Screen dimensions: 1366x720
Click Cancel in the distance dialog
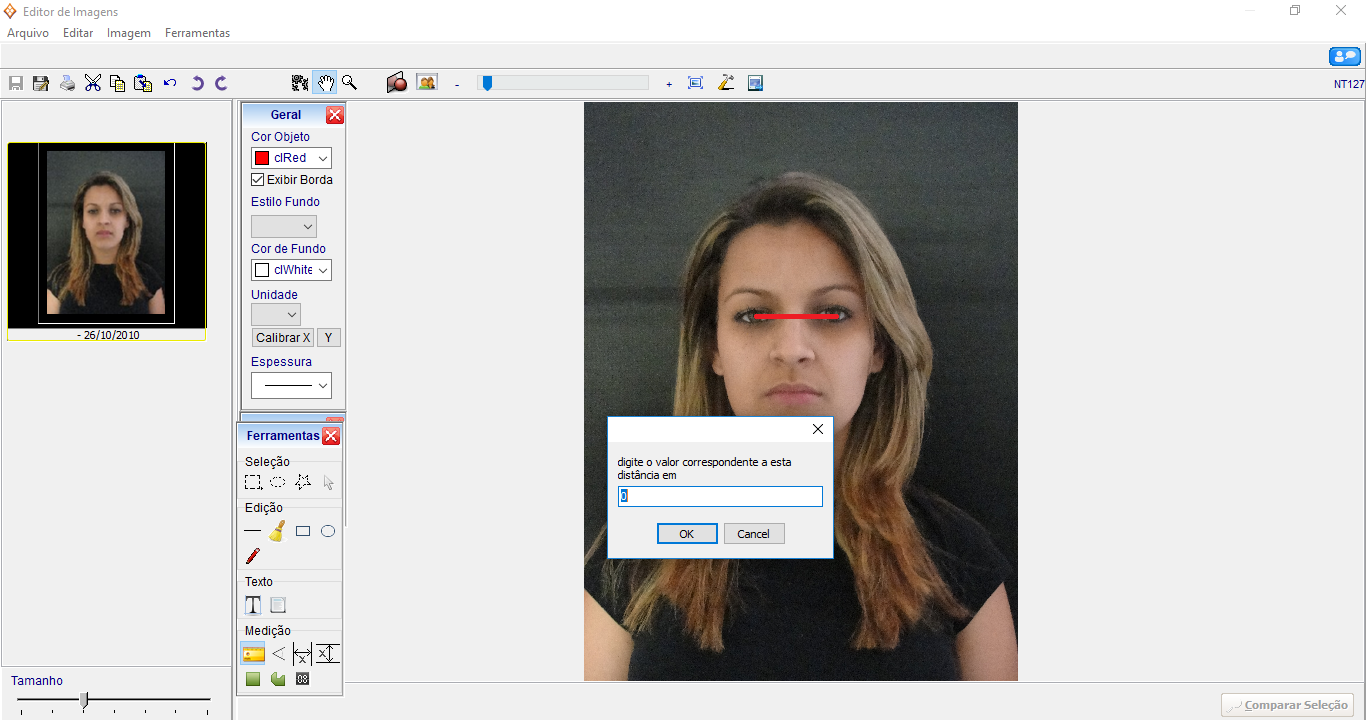(x=753, y=534)
